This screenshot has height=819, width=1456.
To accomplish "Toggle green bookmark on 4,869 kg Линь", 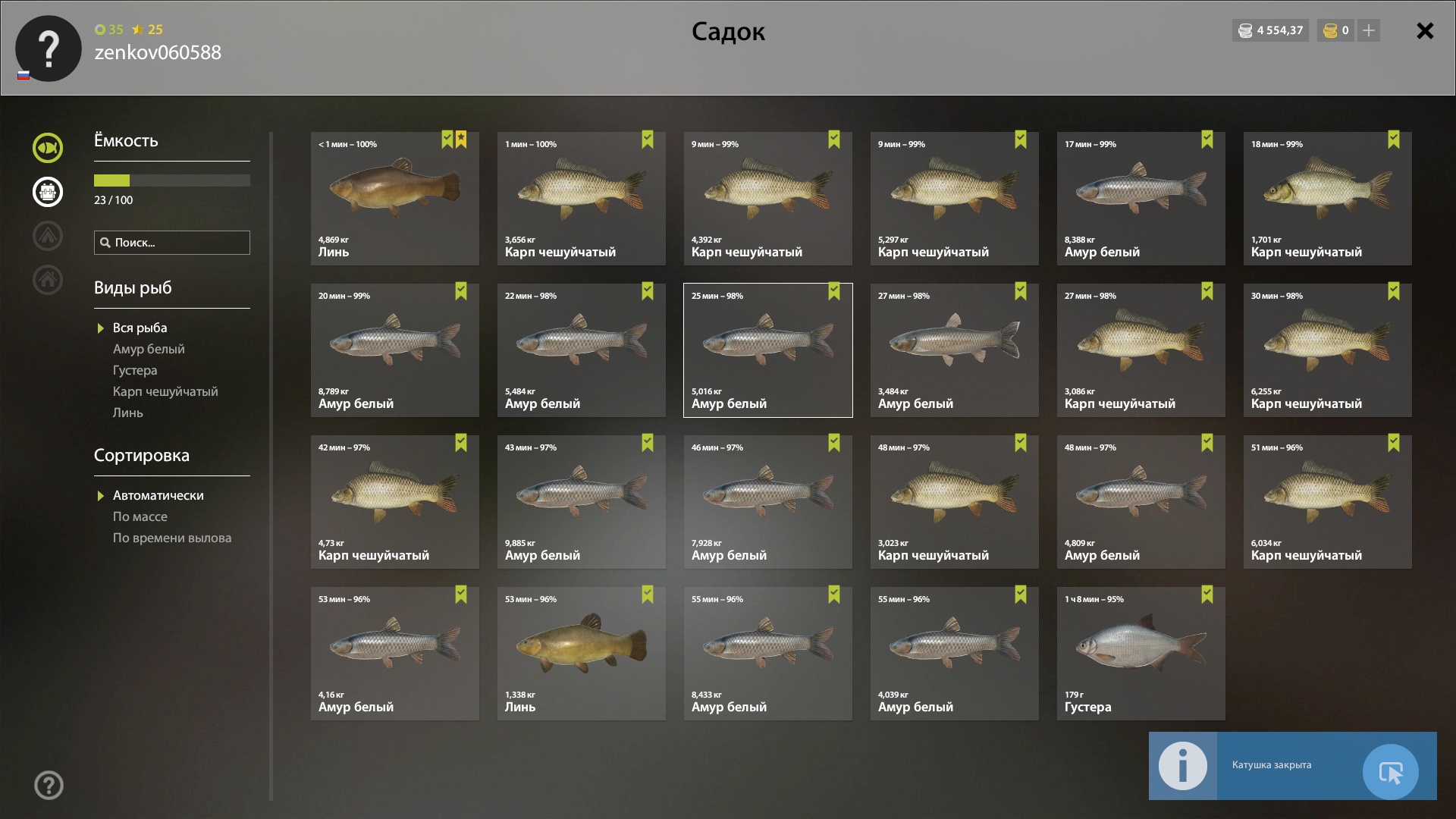I will 447,140.
